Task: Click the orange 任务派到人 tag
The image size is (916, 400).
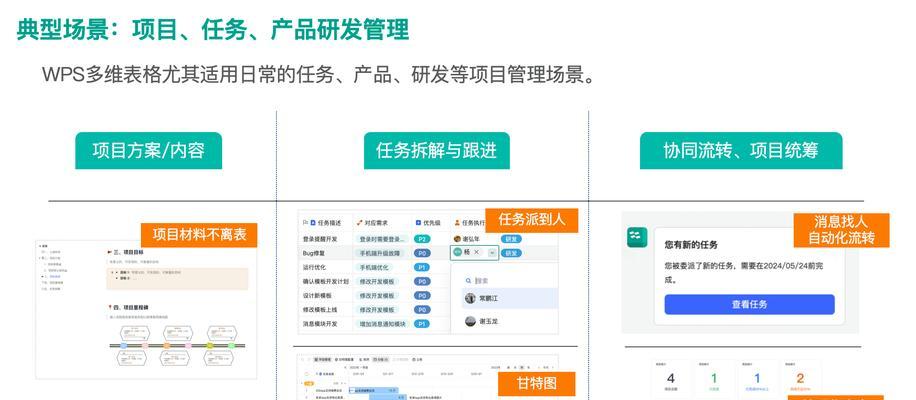Action: pos(532,220)
